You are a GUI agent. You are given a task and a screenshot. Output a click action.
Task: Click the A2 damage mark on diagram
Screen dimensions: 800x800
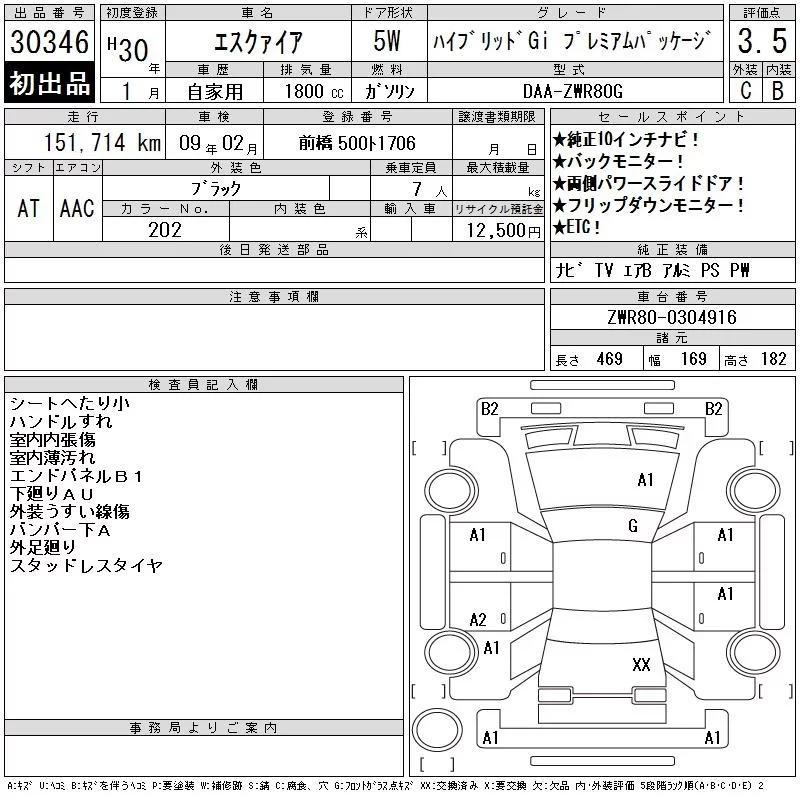478,620
